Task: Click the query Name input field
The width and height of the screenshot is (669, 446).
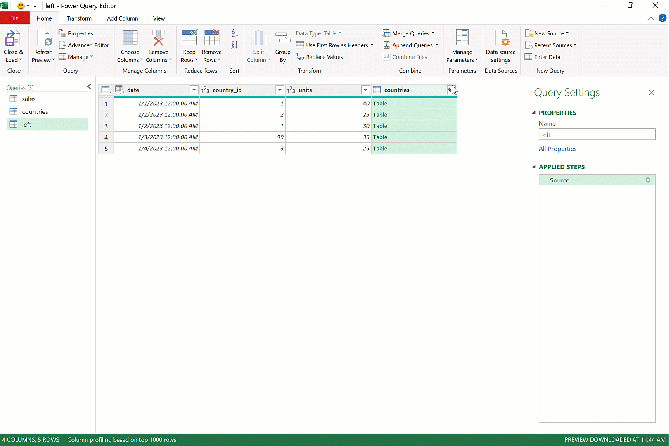Action: click(x=597, y=134)
